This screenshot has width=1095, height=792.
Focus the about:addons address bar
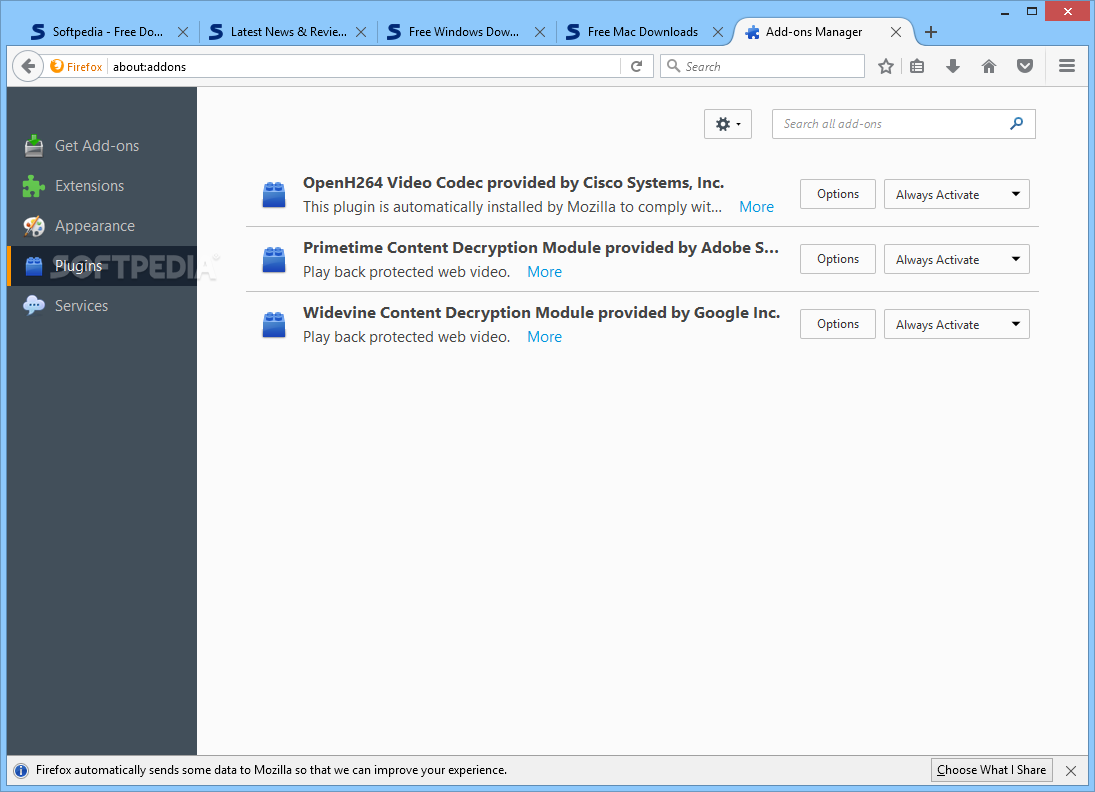click(x=363, y=66)
